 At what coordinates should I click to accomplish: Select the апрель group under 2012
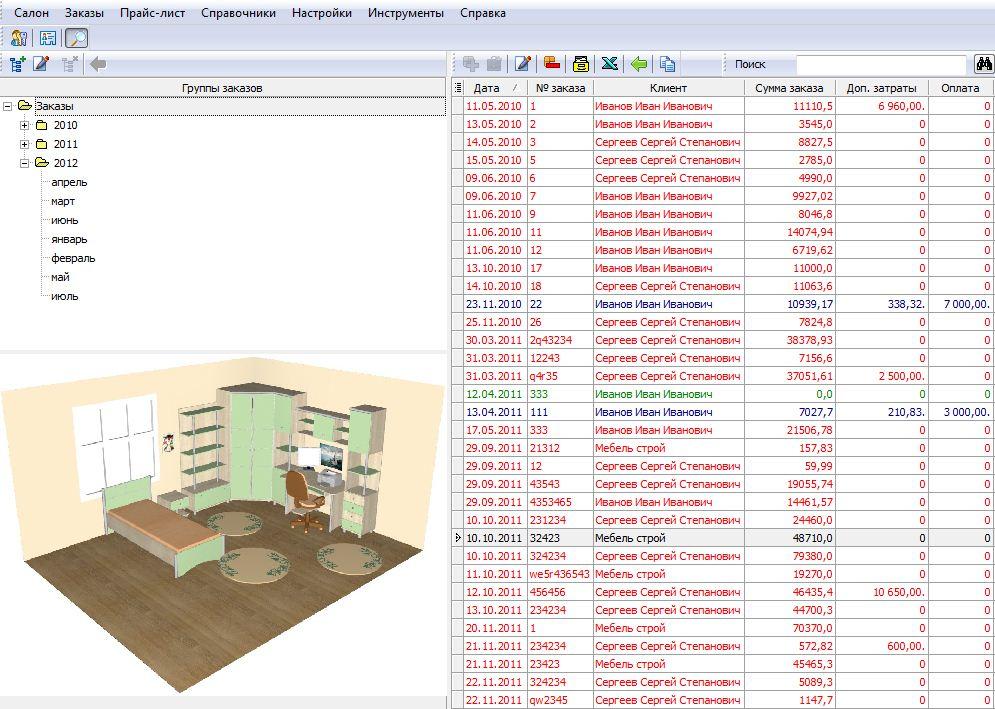(69, 182)
